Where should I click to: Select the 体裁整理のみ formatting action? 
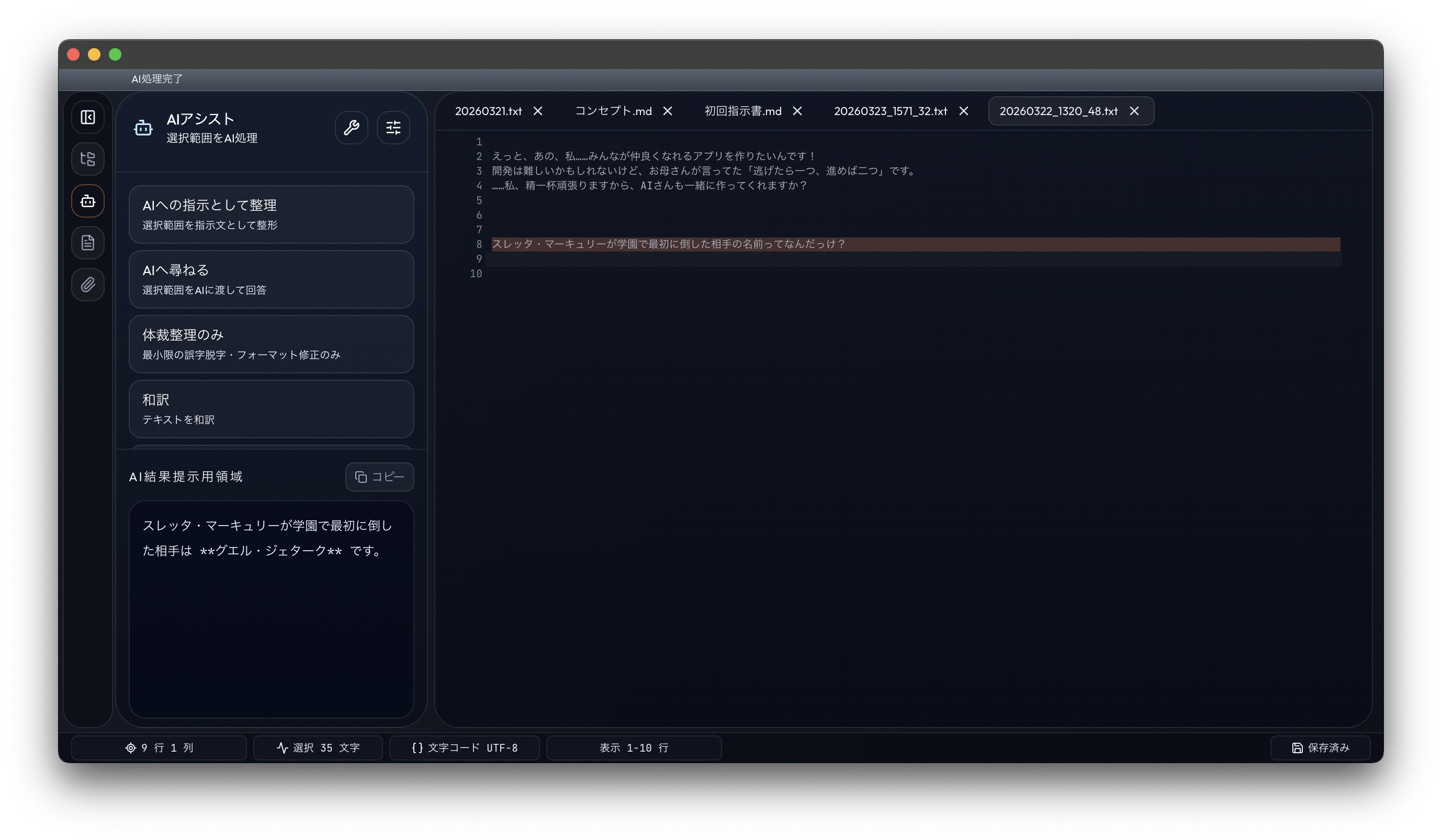[x=271, y=344]
